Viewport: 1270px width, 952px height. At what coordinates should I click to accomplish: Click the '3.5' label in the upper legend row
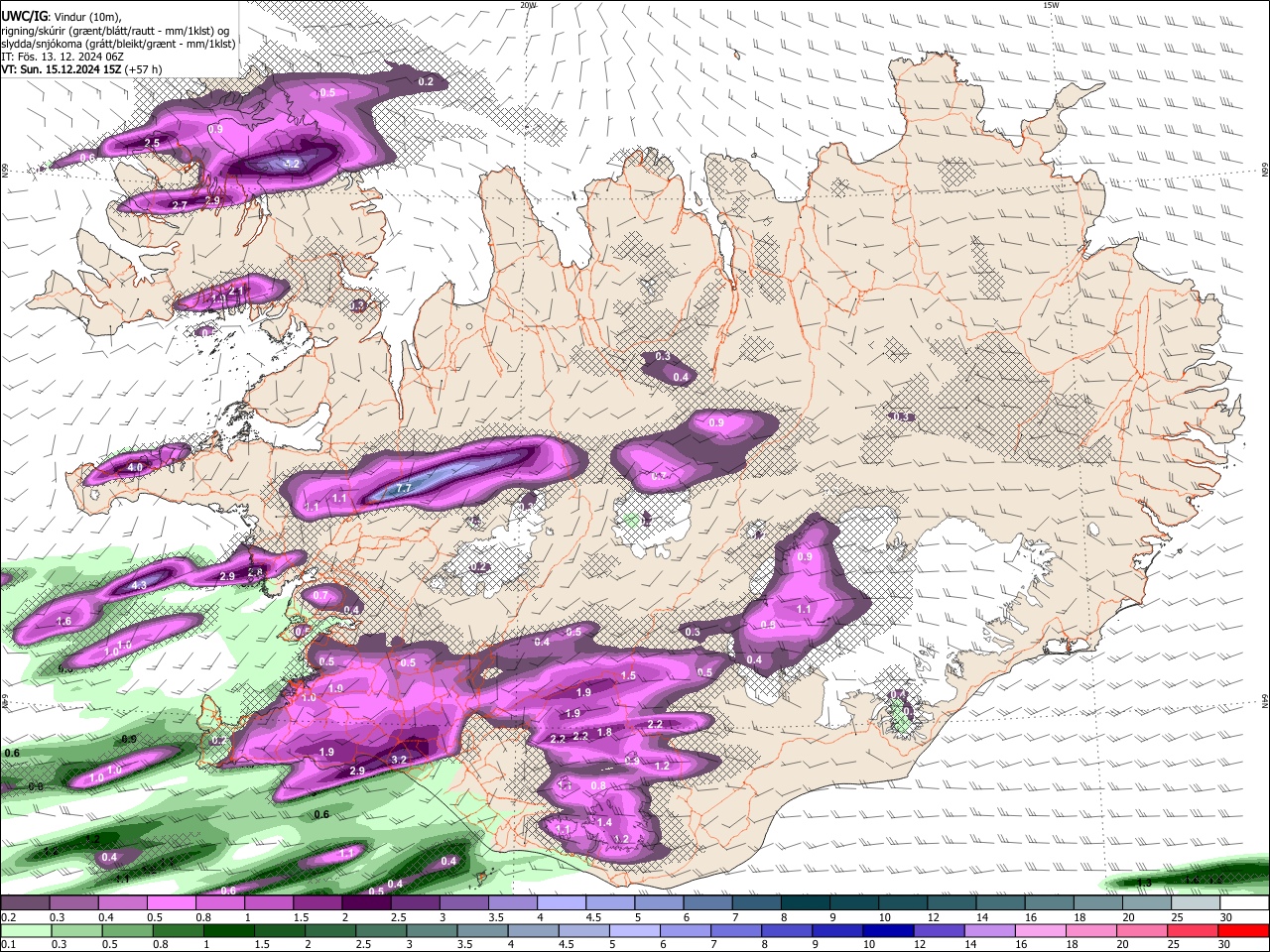pyautogui.click(x=495, y=917)
